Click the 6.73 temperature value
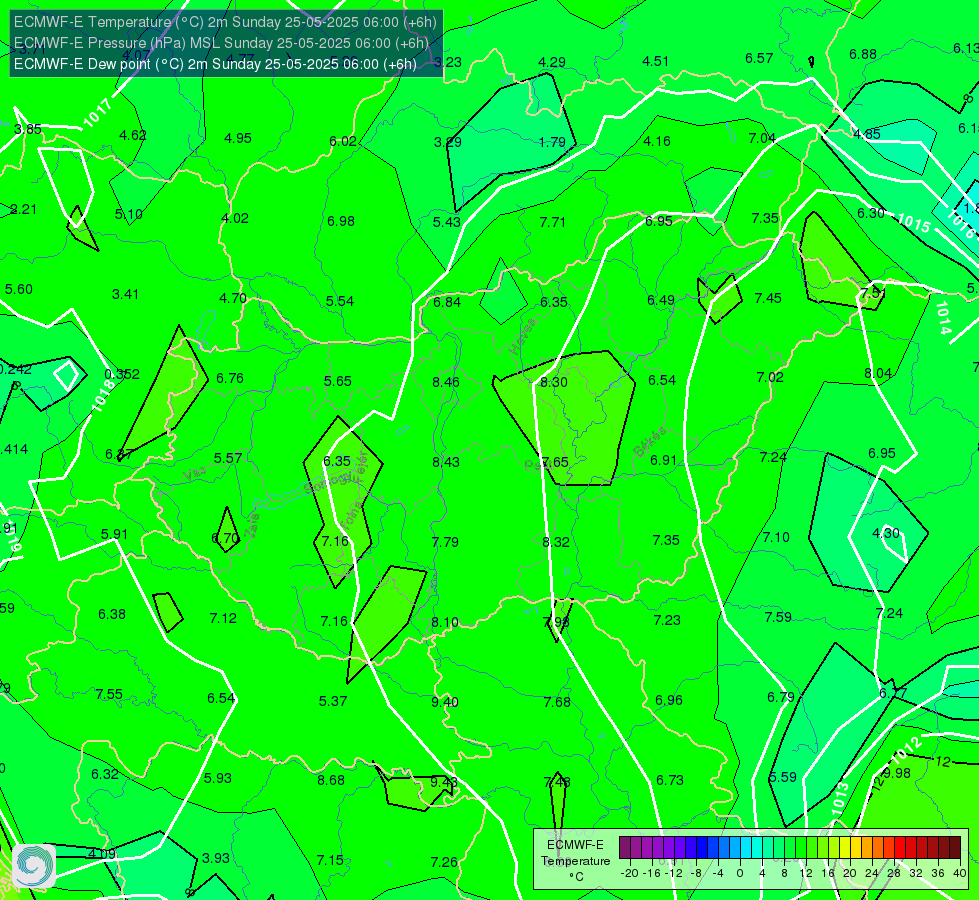Image resolution: width=979 pixels, height=900 pixels. [669, 780]
